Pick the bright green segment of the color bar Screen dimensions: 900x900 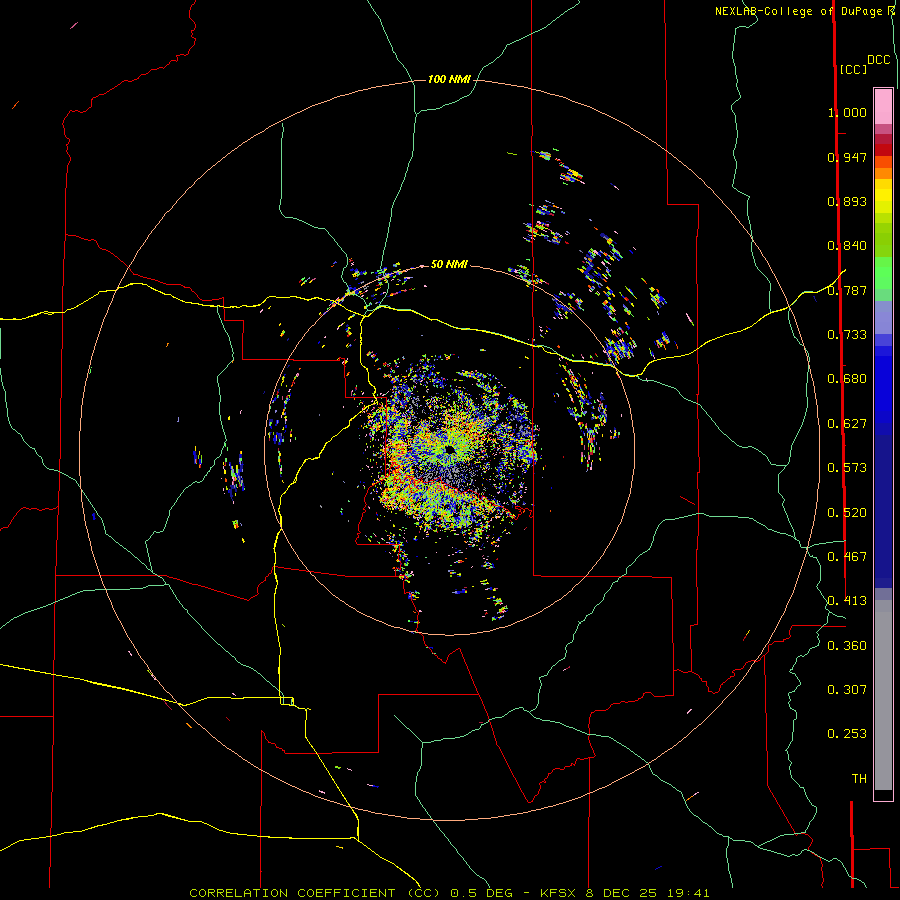tap(883, 273)
